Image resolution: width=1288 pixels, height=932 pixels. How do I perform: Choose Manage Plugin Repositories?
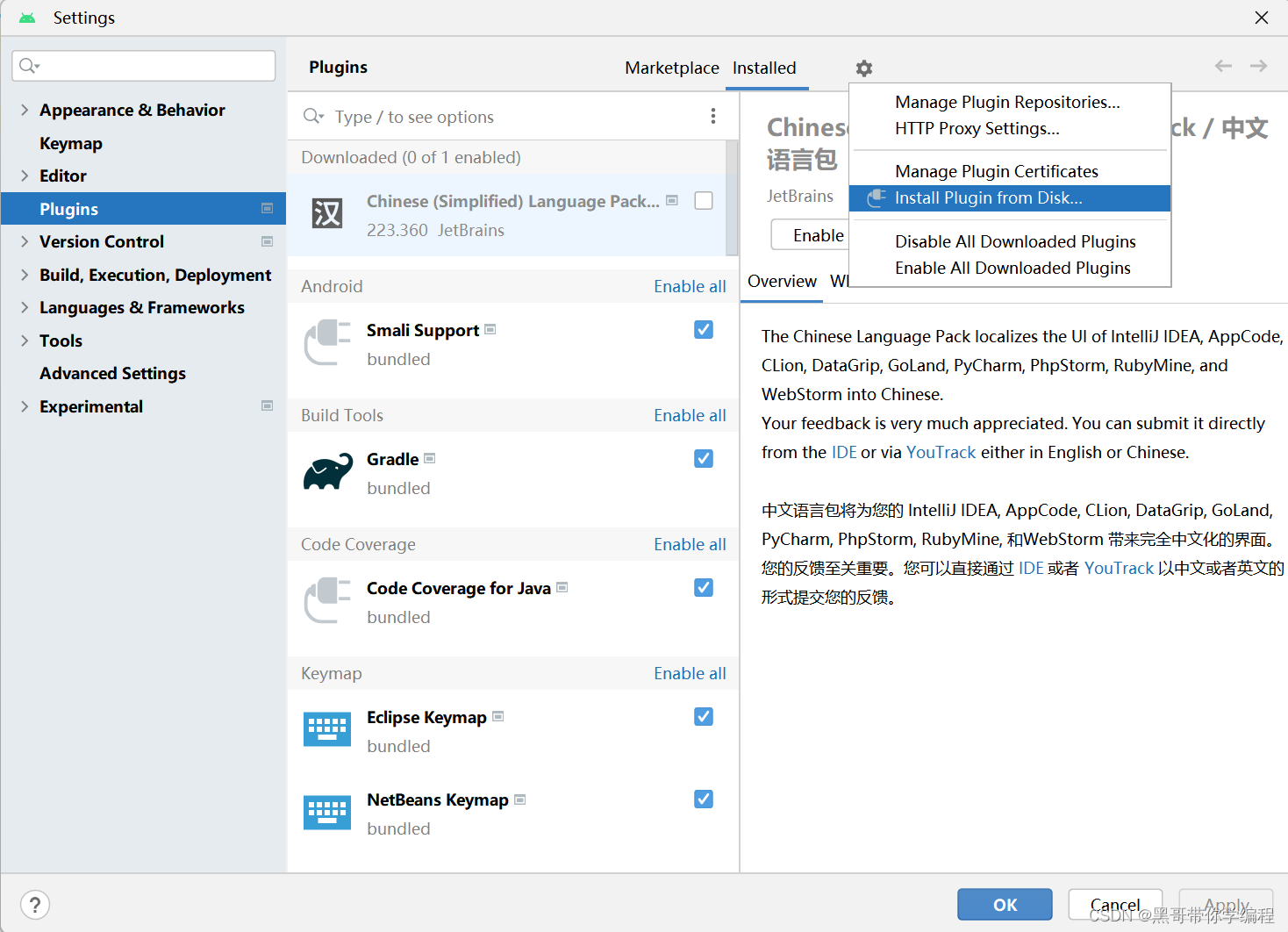(x=1010, y=102)
